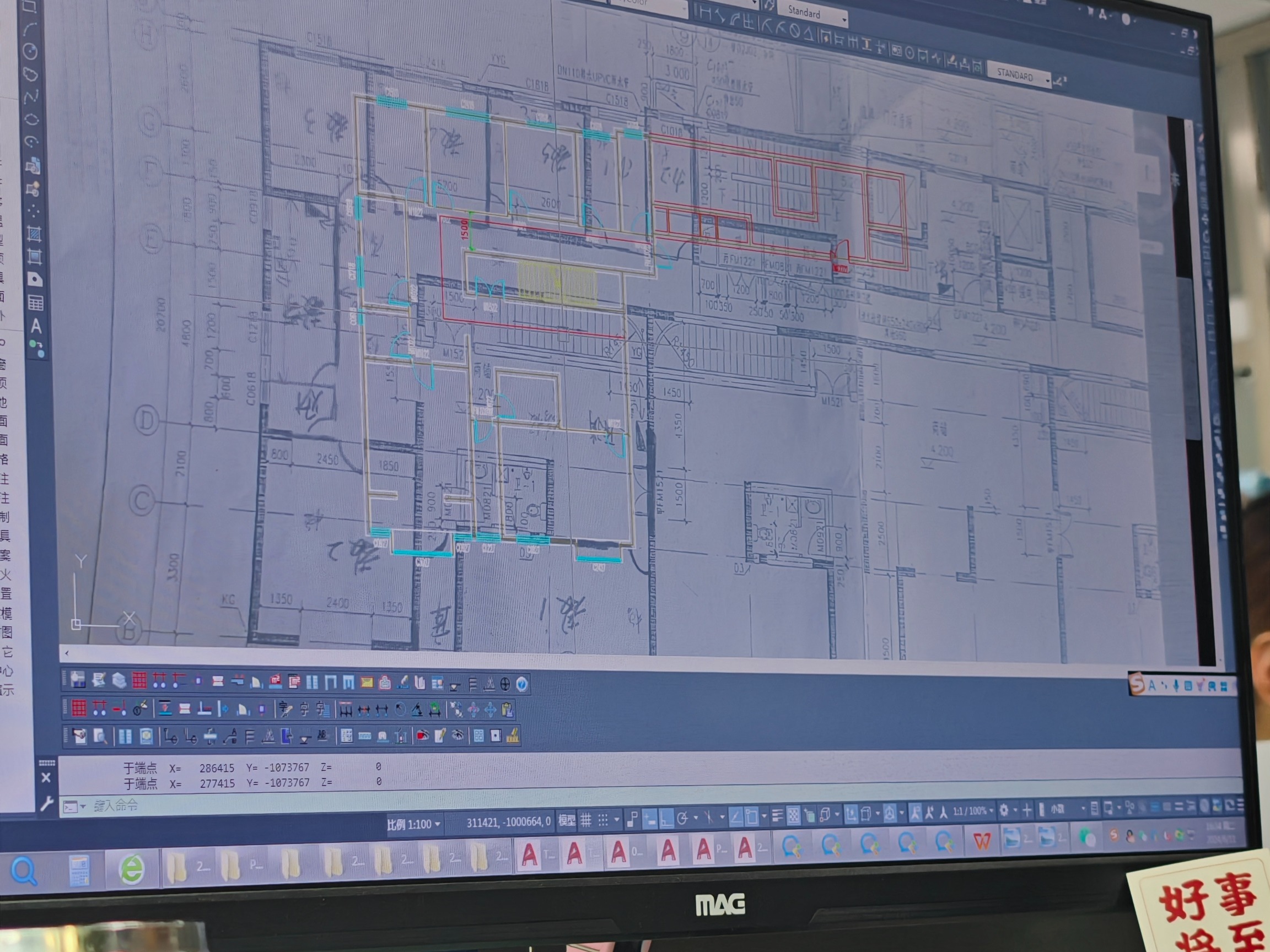
Task: Toggle snap mode in status bar
Action: coord(603,820)
